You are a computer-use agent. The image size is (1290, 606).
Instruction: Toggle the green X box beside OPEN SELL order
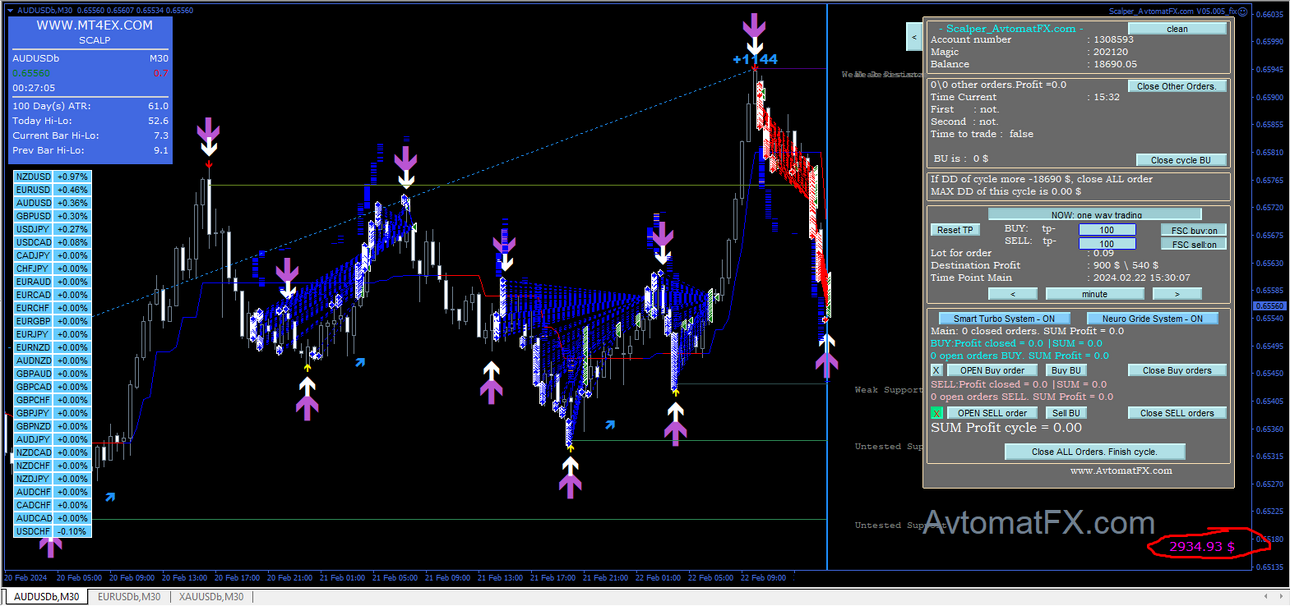pyautogui.click(x=937, y=413)
